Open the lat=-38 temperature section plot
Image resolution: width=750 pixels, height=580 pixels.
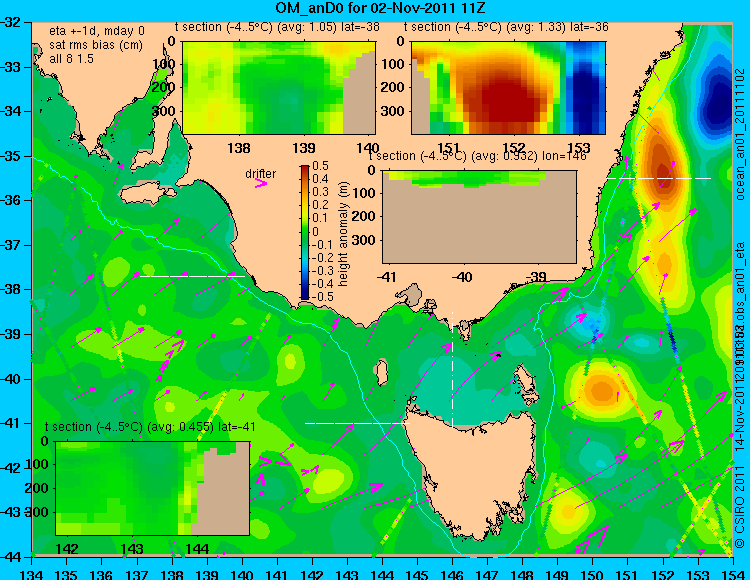pos(279,88)
